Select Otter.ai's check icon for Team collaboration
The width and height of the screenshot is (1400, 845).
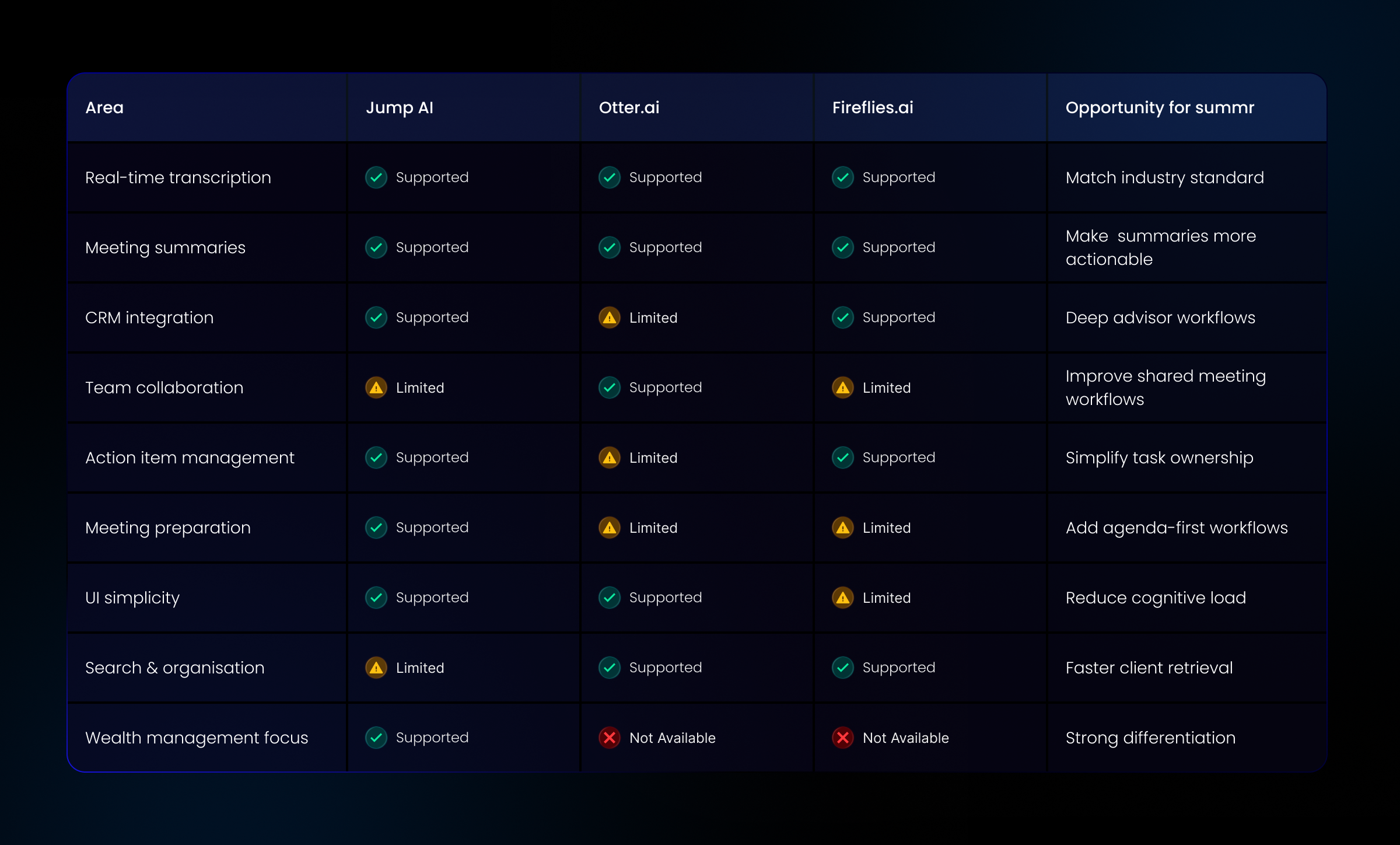[x=610, y=387]
